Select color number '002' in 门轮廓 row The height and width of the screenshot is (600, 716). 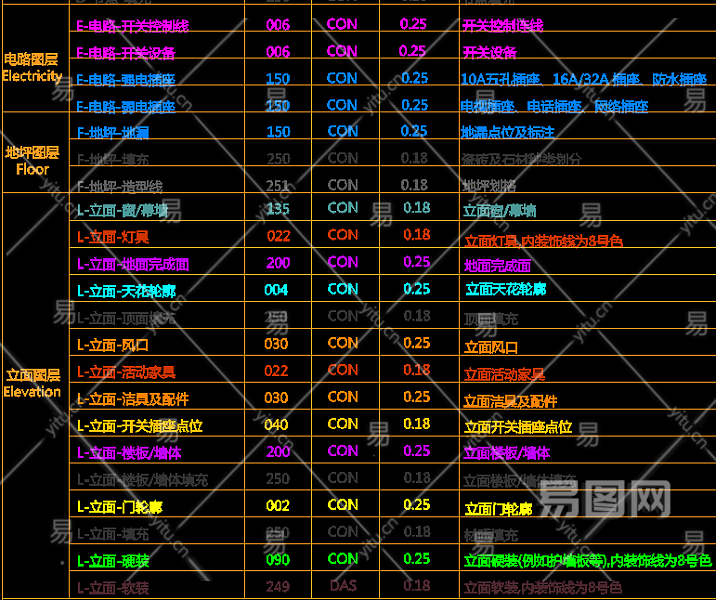tap(278, 506)
